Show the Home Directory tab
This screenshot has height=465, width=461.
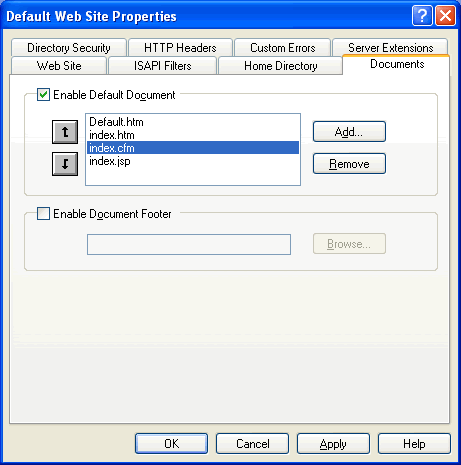click(x=281, y=66)
